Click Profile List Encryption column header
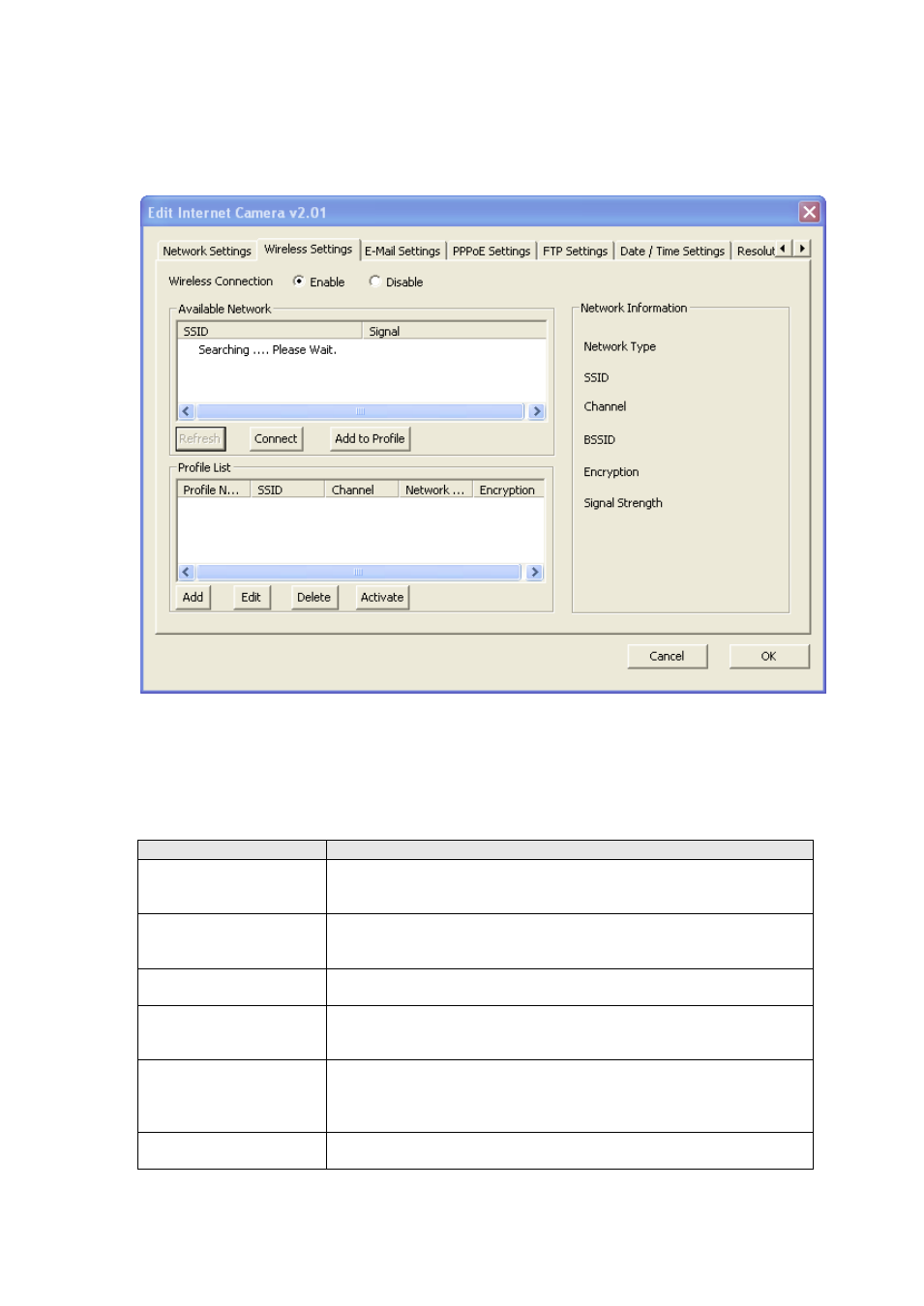 (x=508, y=490)
